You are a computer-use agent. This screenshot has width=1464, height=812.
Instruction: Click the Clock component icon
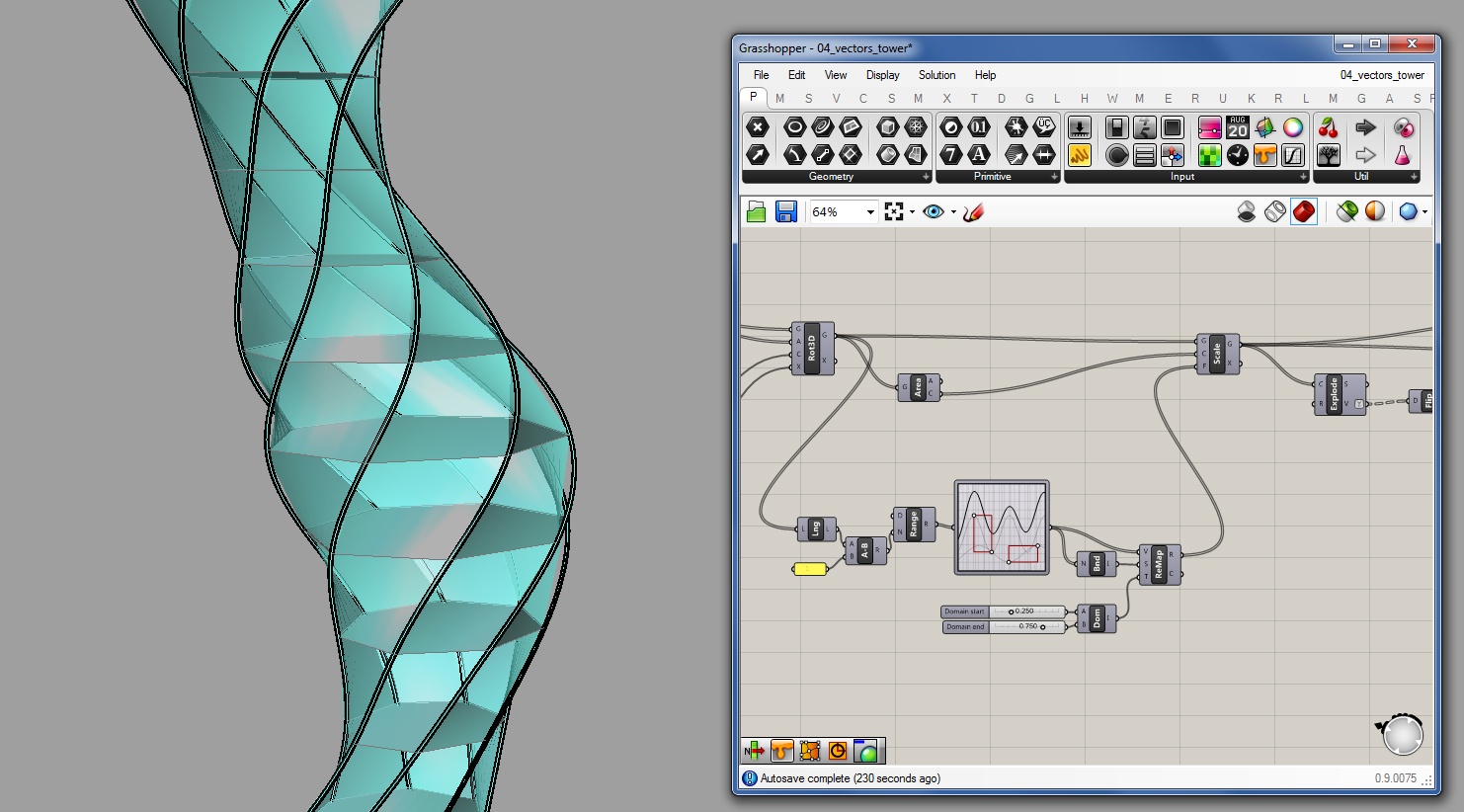point(1238,155)
